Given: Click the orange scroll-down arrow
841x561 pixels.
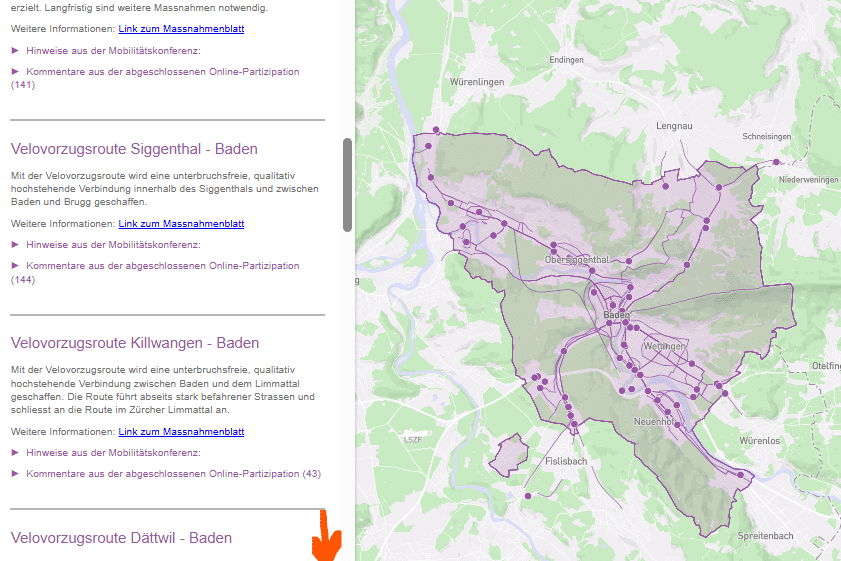Looking at the screenshot, I should point(326,538).
